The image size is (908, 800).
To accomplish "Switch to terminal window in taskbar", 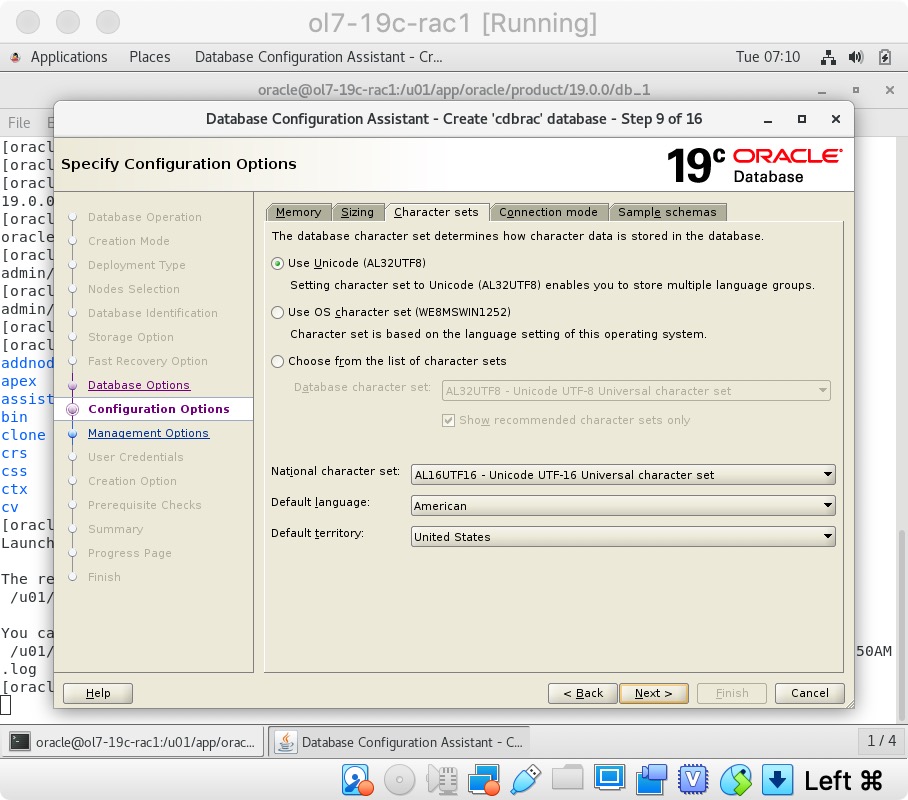I will 135,742.
